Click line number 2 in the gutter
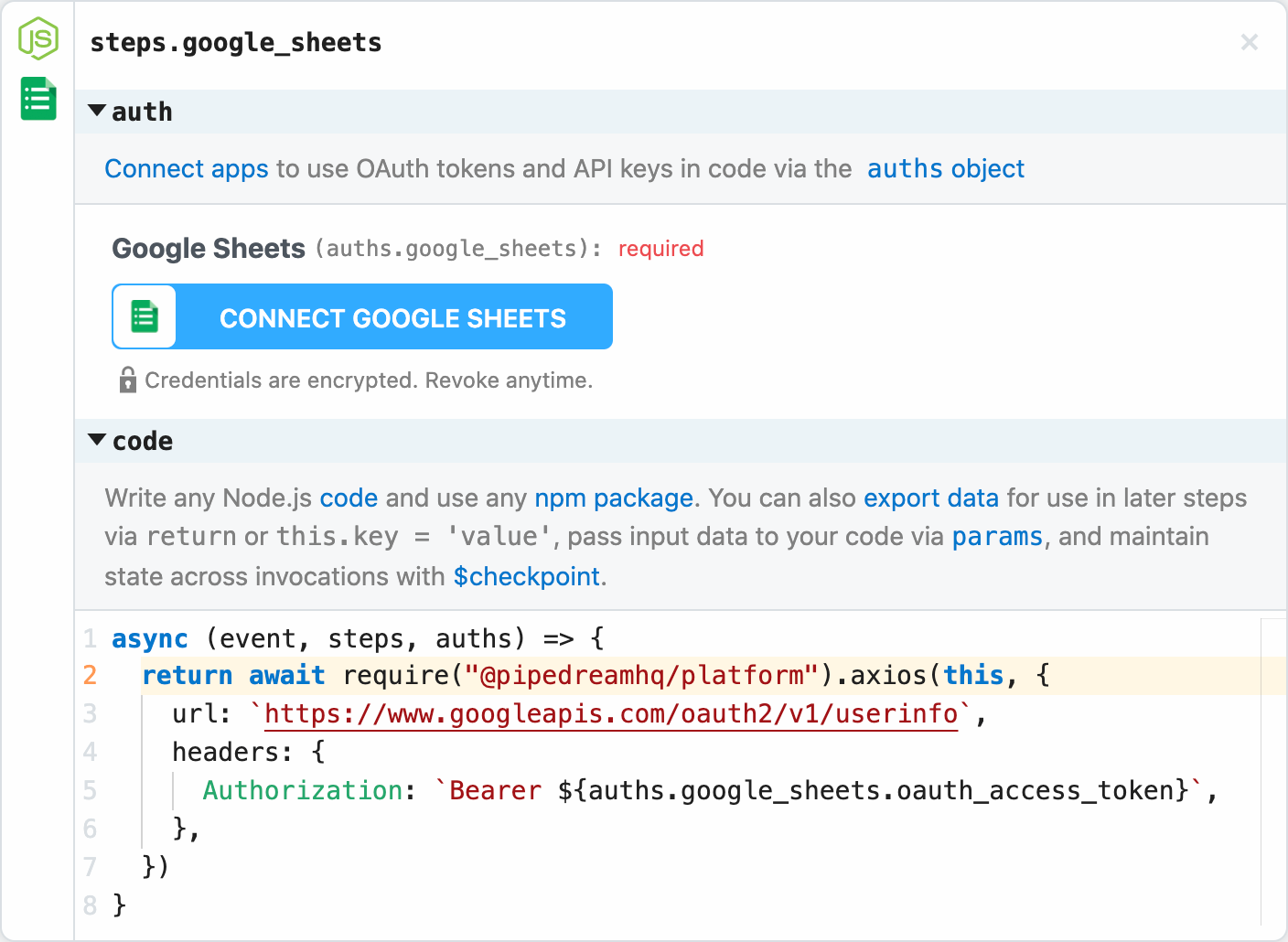This screenshot has width=1288, height=942. tap(90, 675)
